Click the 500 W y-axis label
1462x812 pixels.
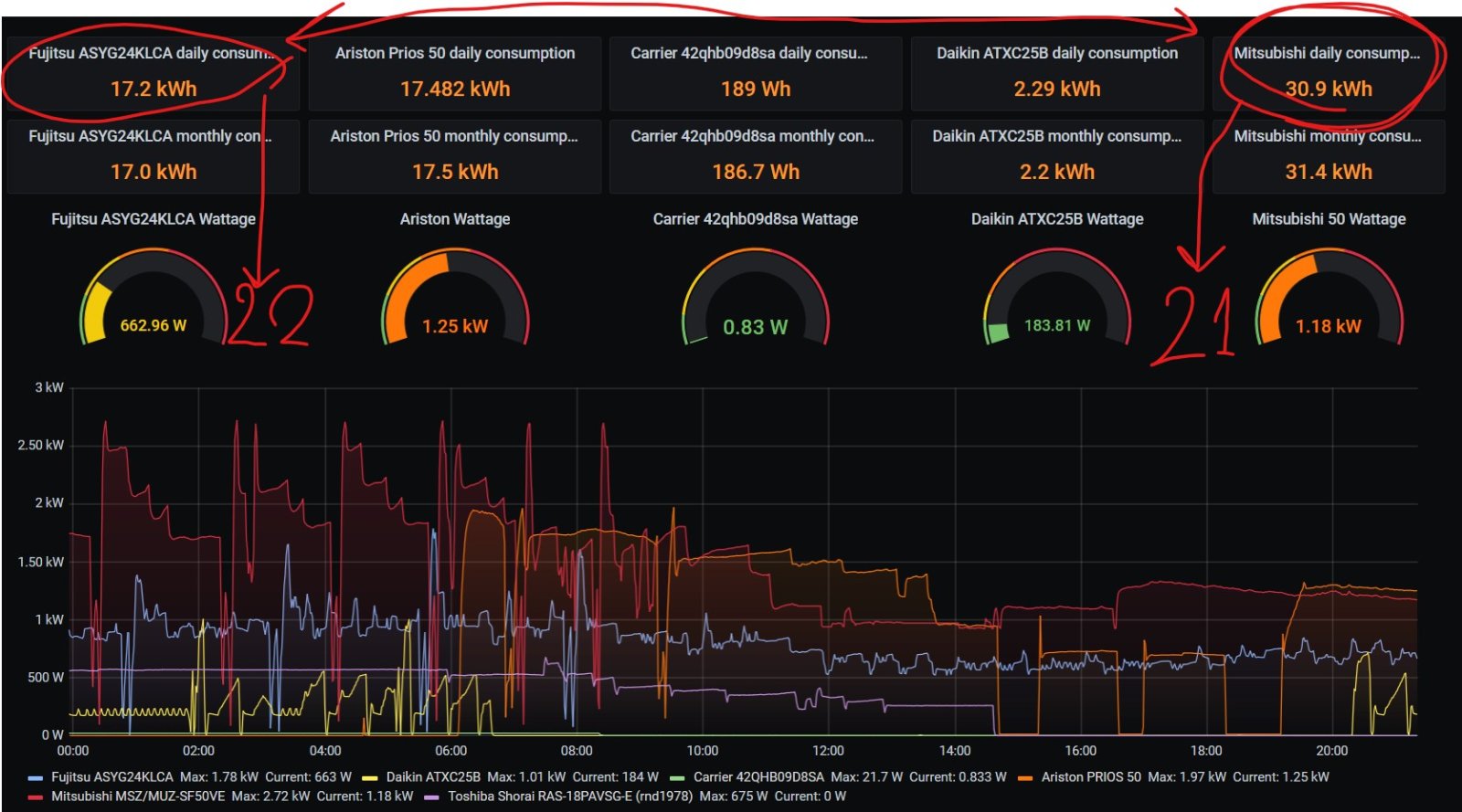[46, 678]
